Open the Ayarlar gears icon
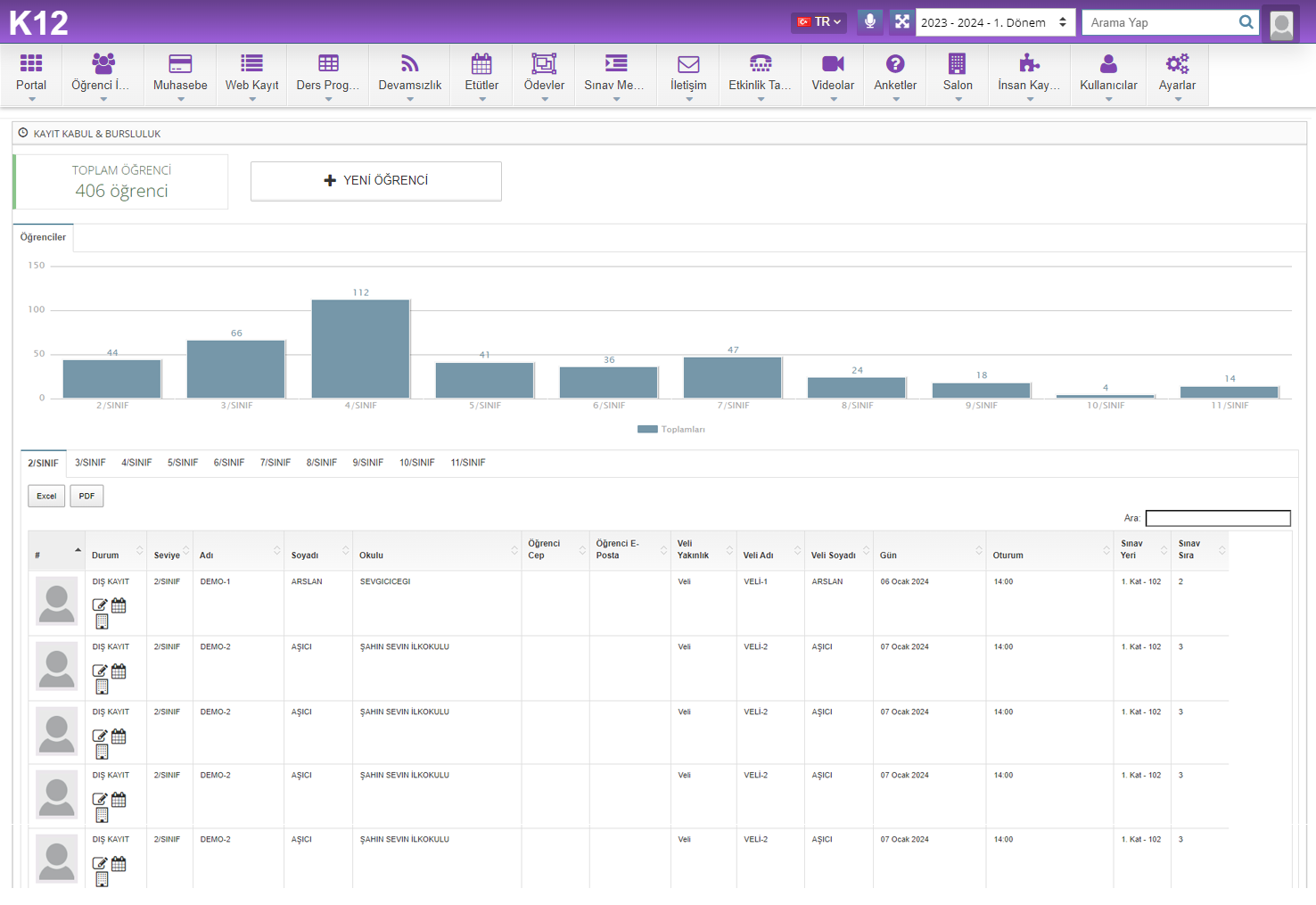 coord(1178,63)
